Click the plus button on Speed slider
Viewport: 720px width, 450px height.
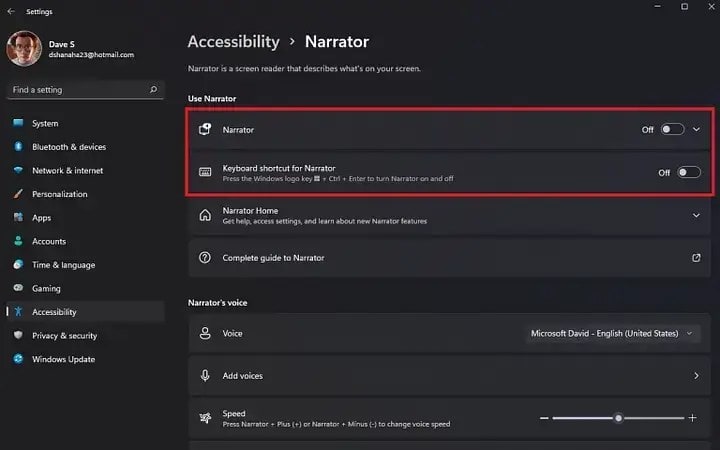pos(692,418)
